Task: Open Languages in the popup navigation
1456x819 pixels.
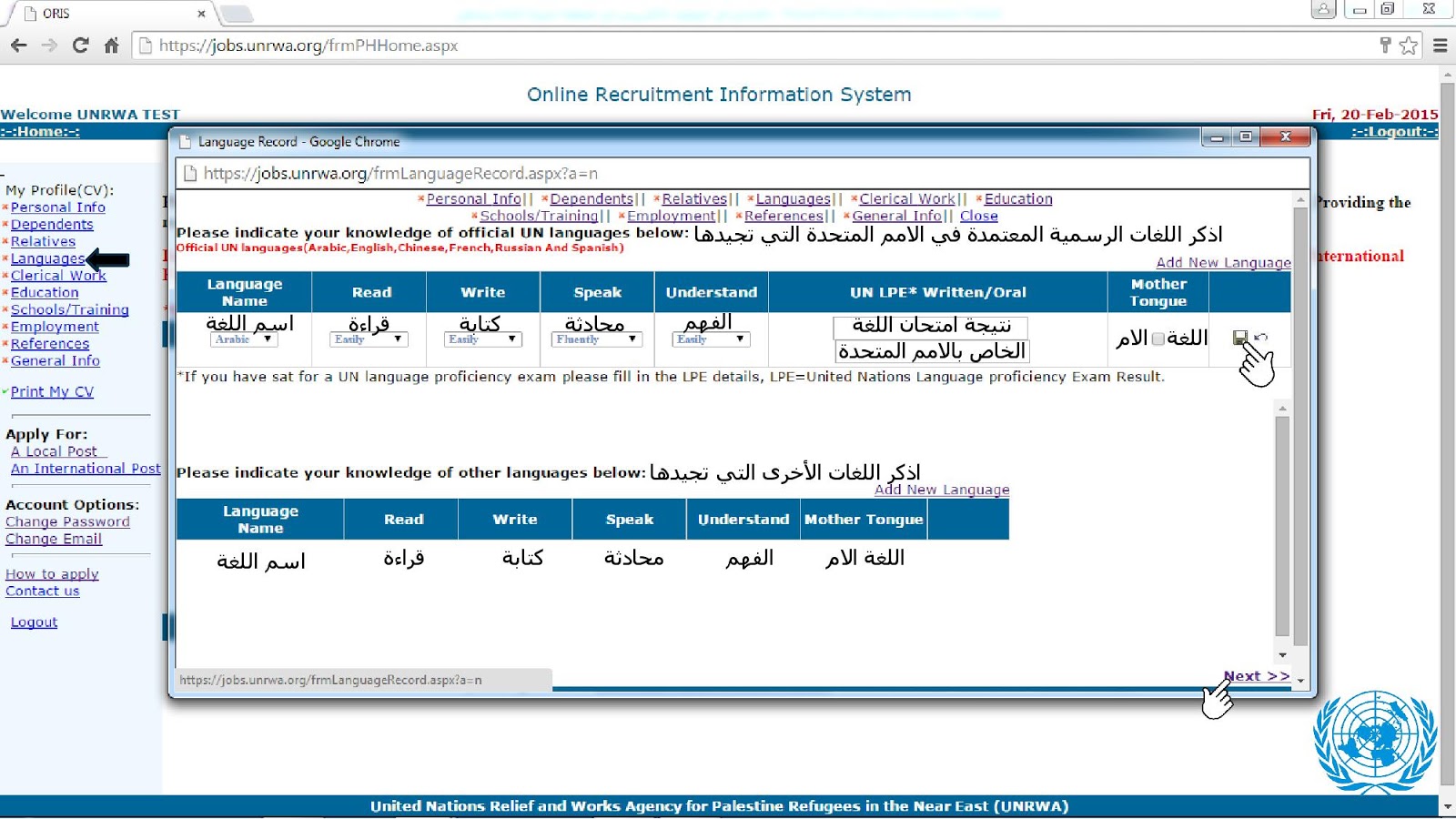Action: pos(793,198)
